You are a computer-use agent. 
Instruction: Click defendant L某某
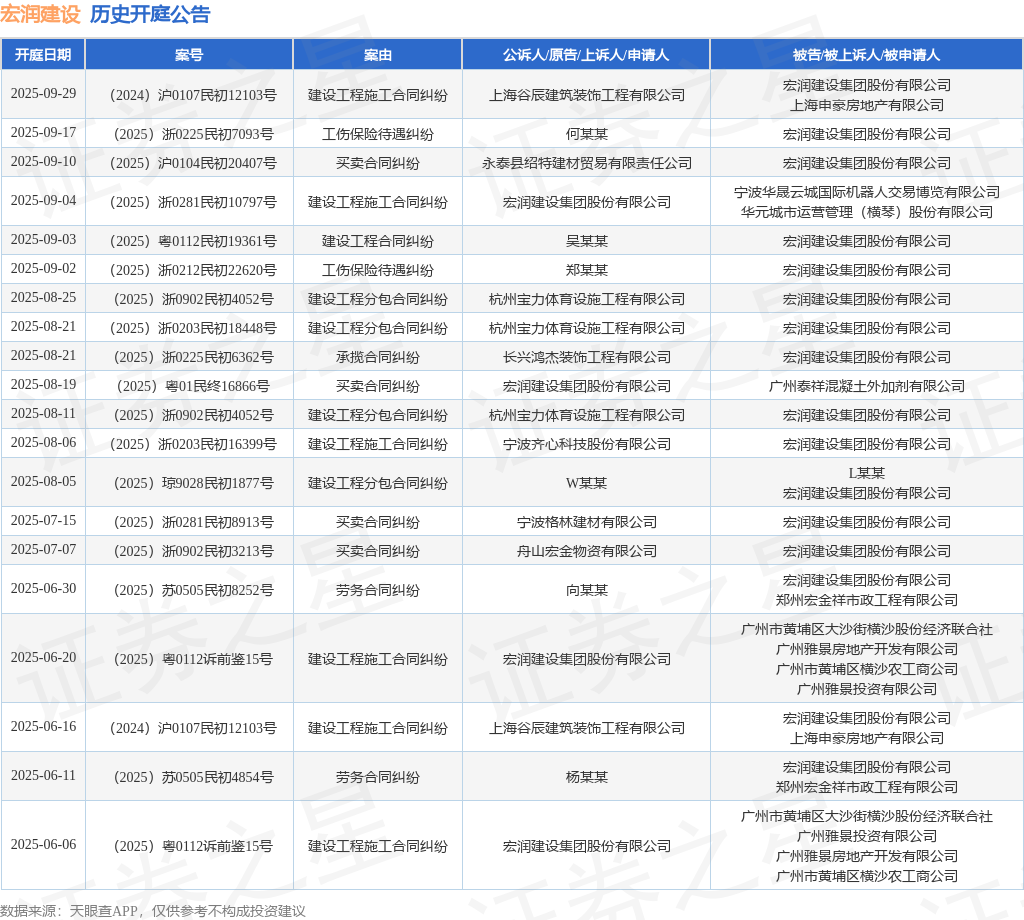coord(867,473)
